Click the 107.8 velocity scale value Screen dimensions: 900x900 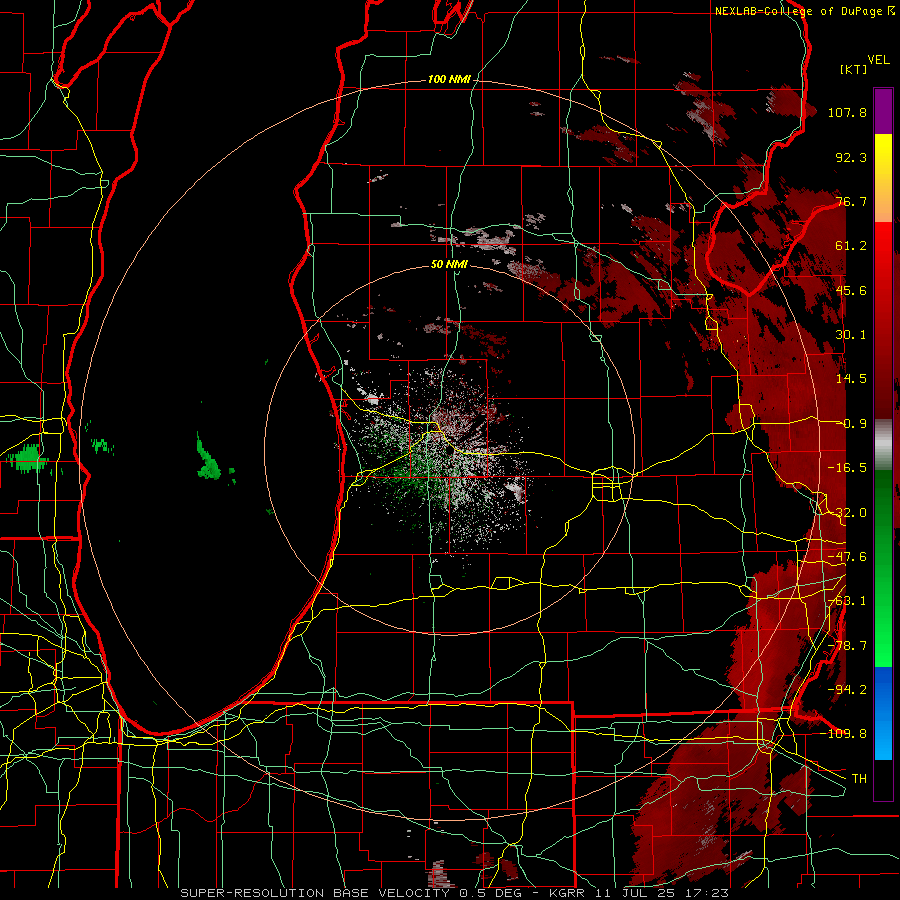[x=847, y=112]
